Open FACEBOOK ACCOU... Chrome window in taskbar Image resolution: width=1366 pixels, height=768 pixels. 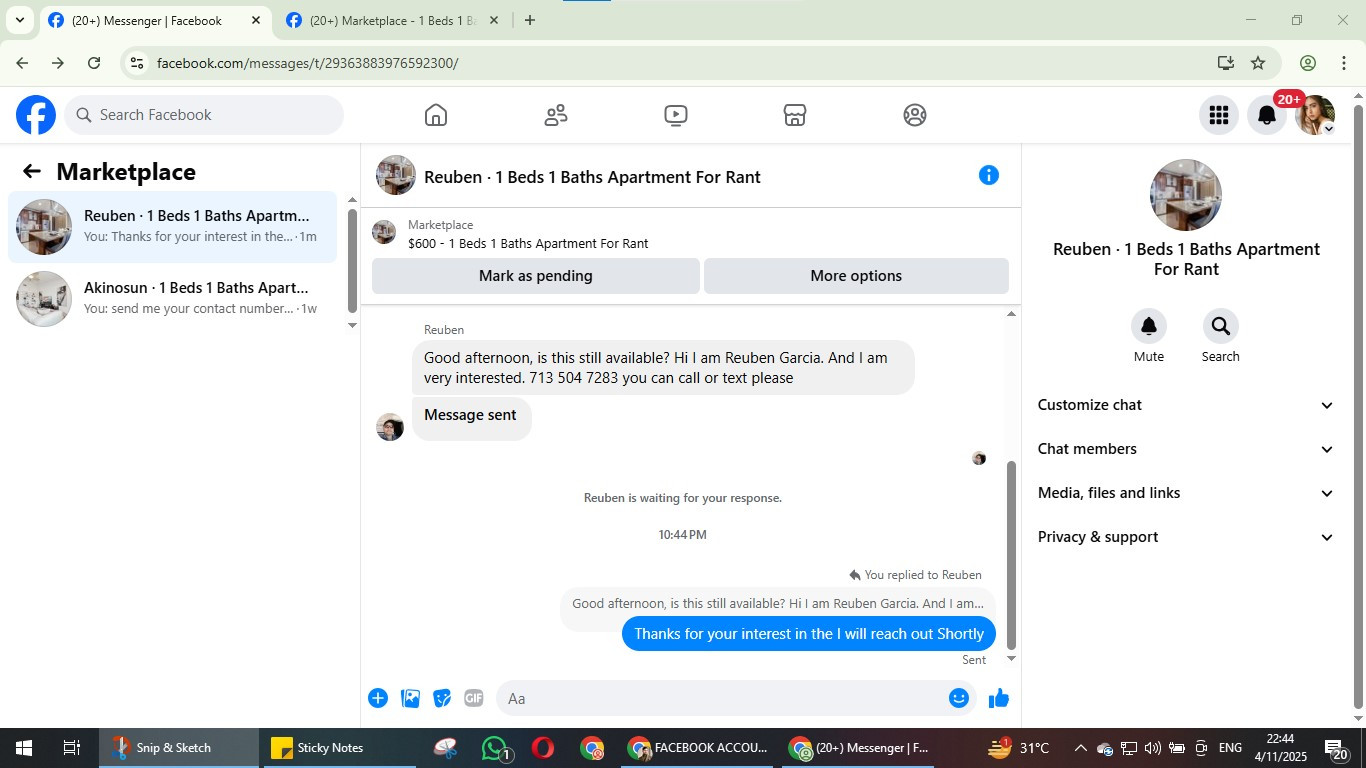point(697,748)
